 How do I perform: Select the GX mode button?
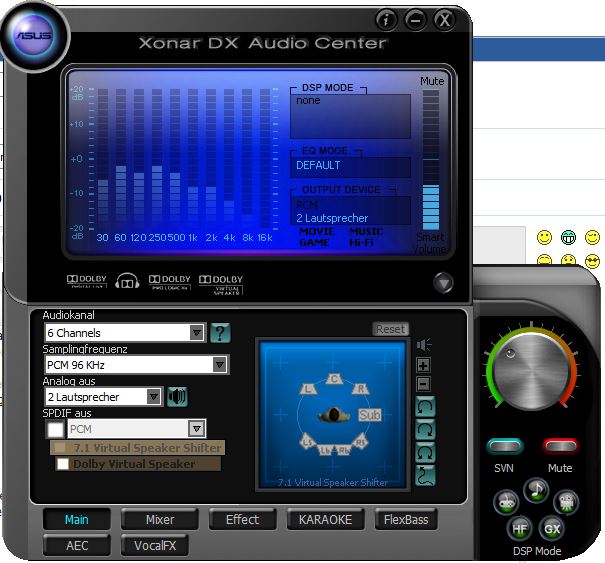coord(552,529)
